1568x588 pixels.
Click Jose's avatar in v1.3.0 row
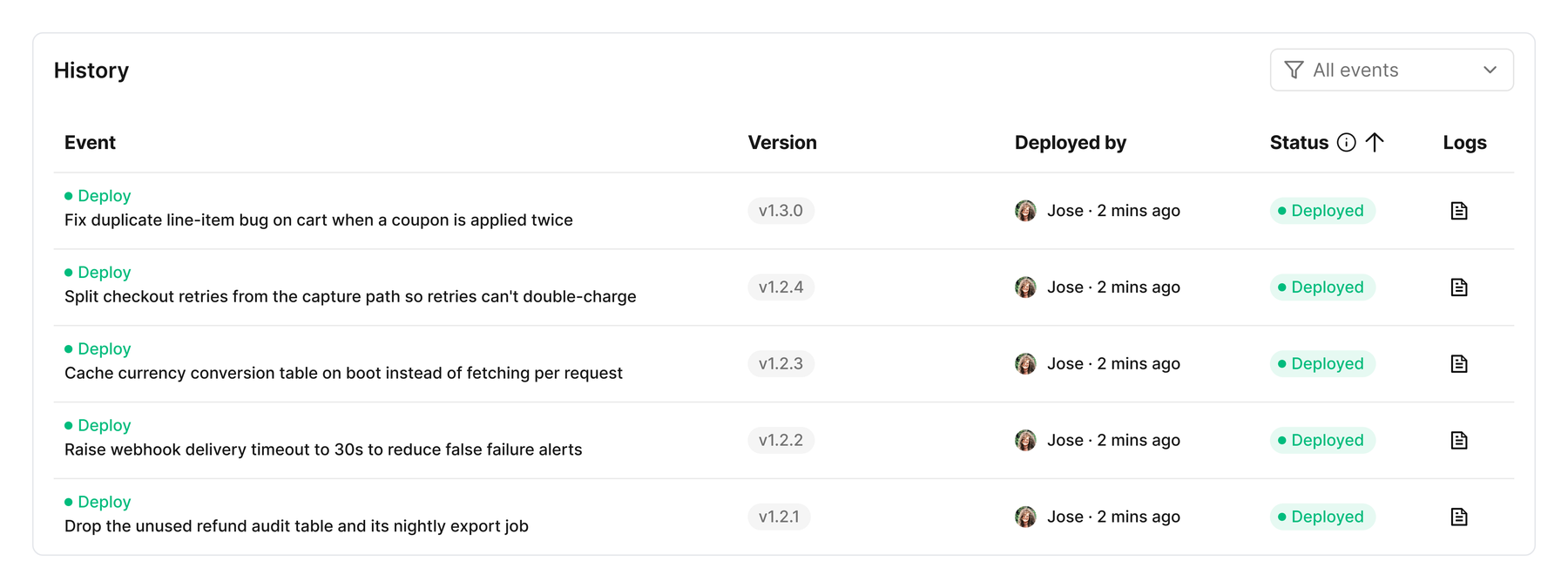click(1025, 211)
